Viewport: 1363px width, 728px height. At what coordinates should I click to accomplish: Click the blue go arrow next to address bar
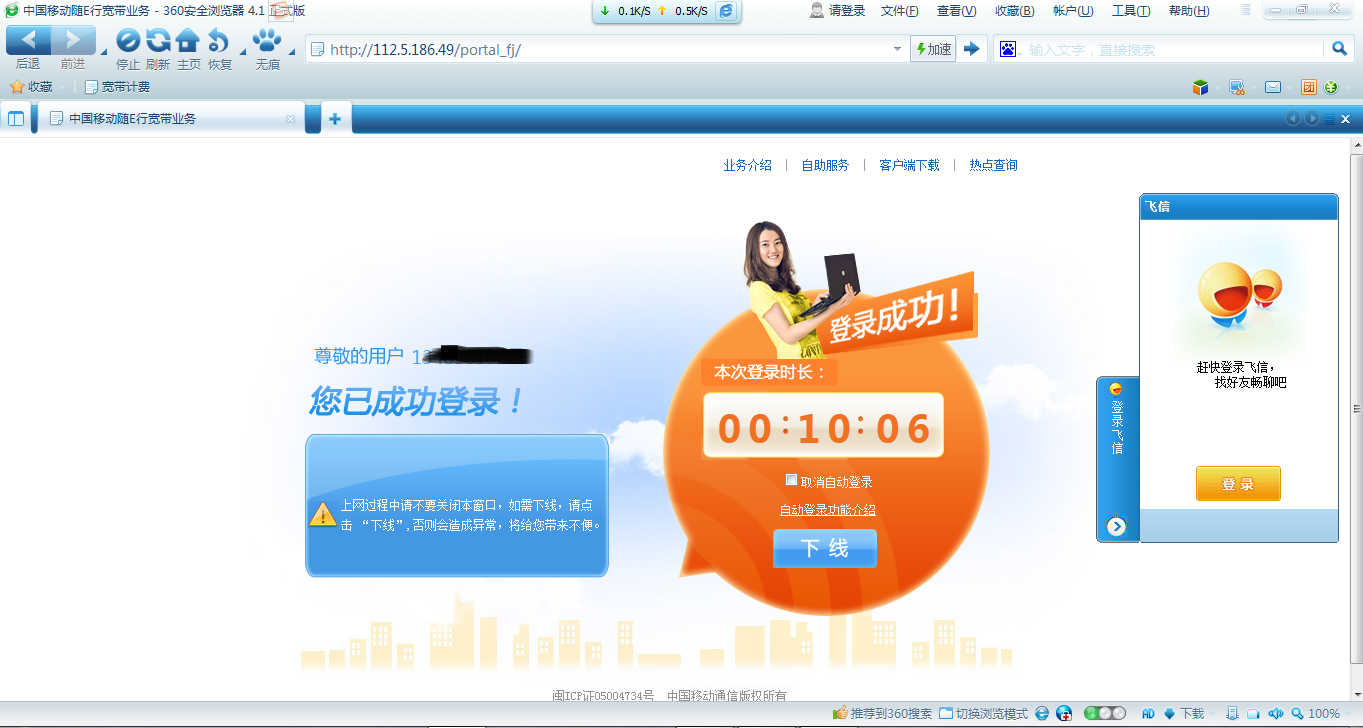[972, 49]
